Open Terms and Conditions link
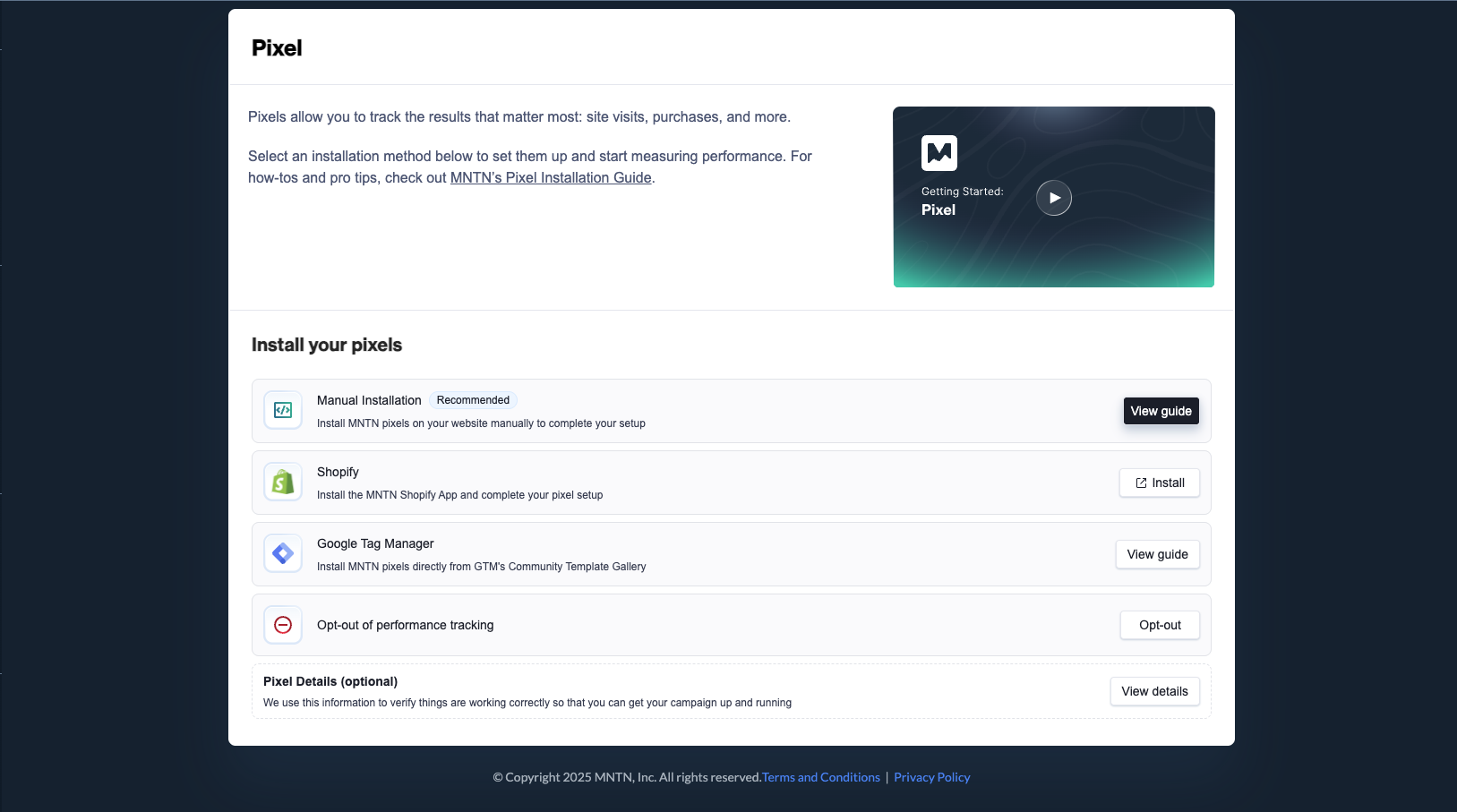This screenshot has height=812, width=1457. coord(820,777)
